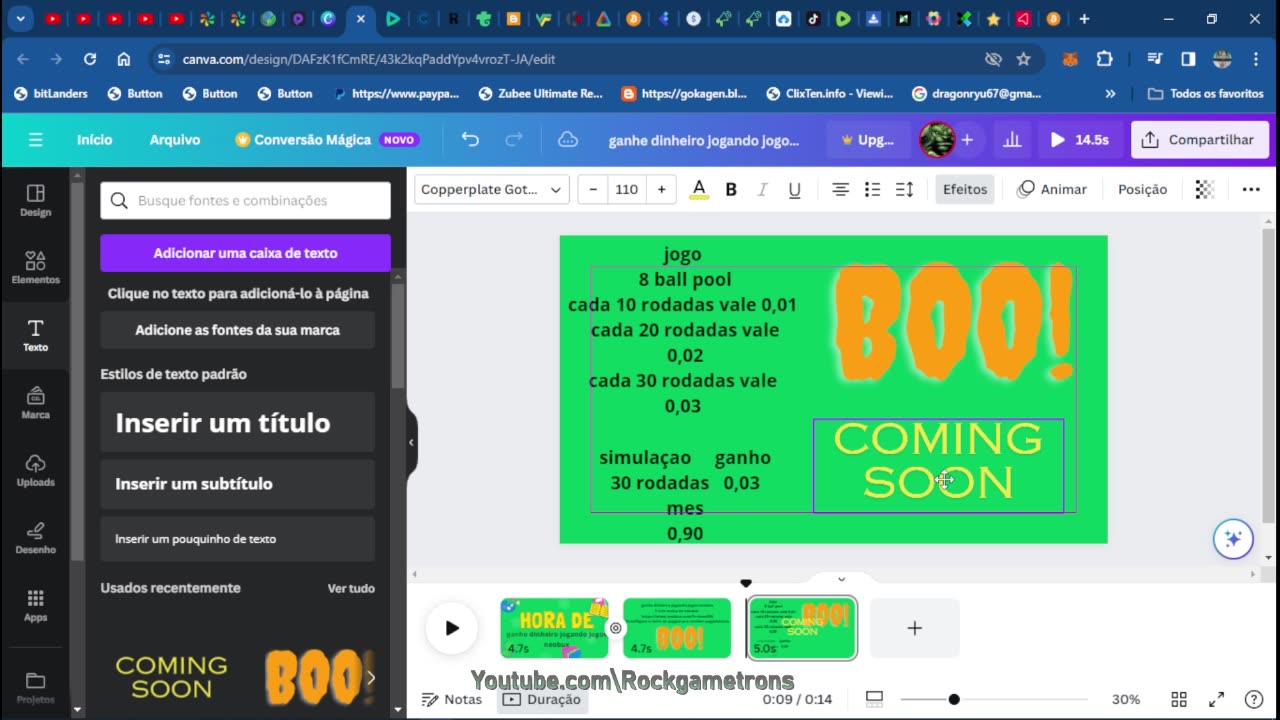Image resolution: width=1280 pixels, height=720 pixels.
Task: Redo the last action
Action: click(x=514, y=140)
